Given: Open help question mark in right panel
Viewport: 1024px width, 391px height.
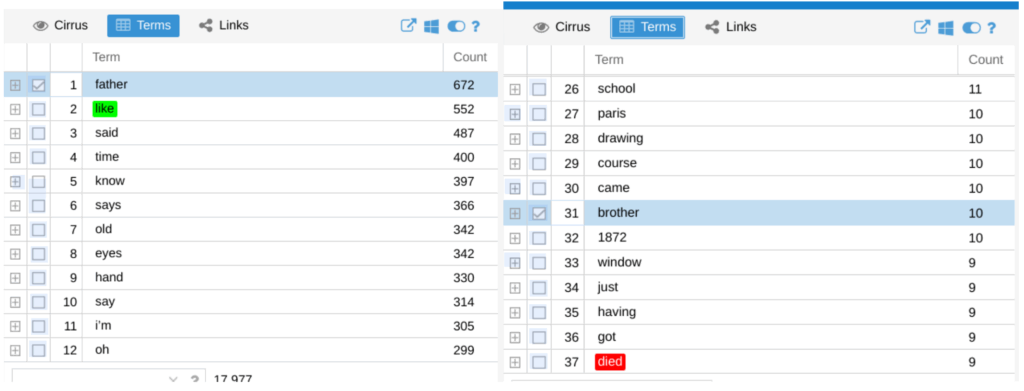Looking at the screenshot, I should tap(991, 27).
